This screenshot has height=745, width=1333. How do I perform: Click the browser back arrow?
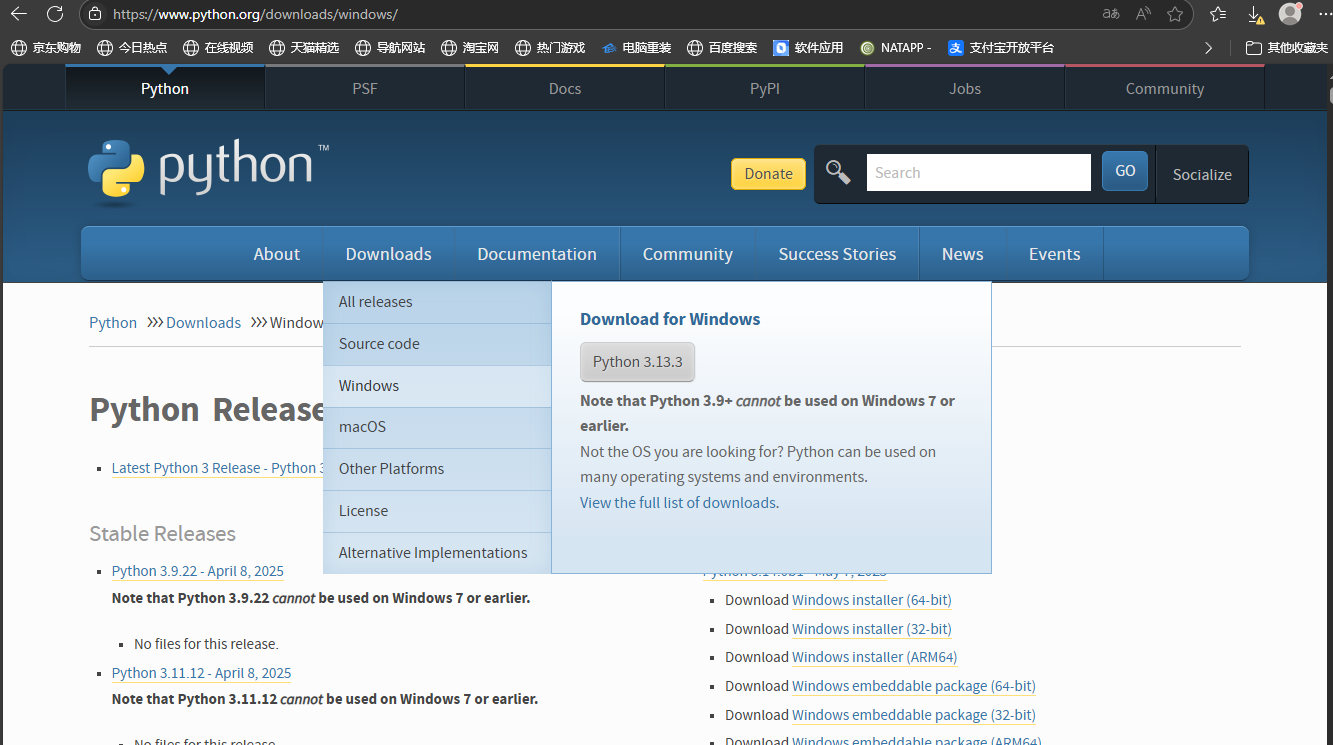pos(18,14)
